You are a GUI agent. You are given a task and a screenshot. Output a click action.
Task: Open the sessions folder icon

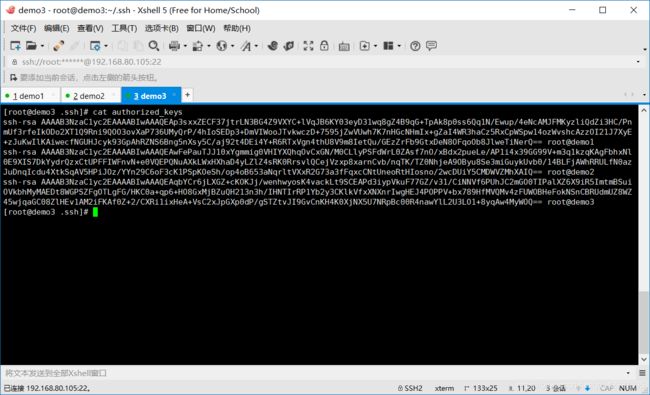(x=32, y=46)
